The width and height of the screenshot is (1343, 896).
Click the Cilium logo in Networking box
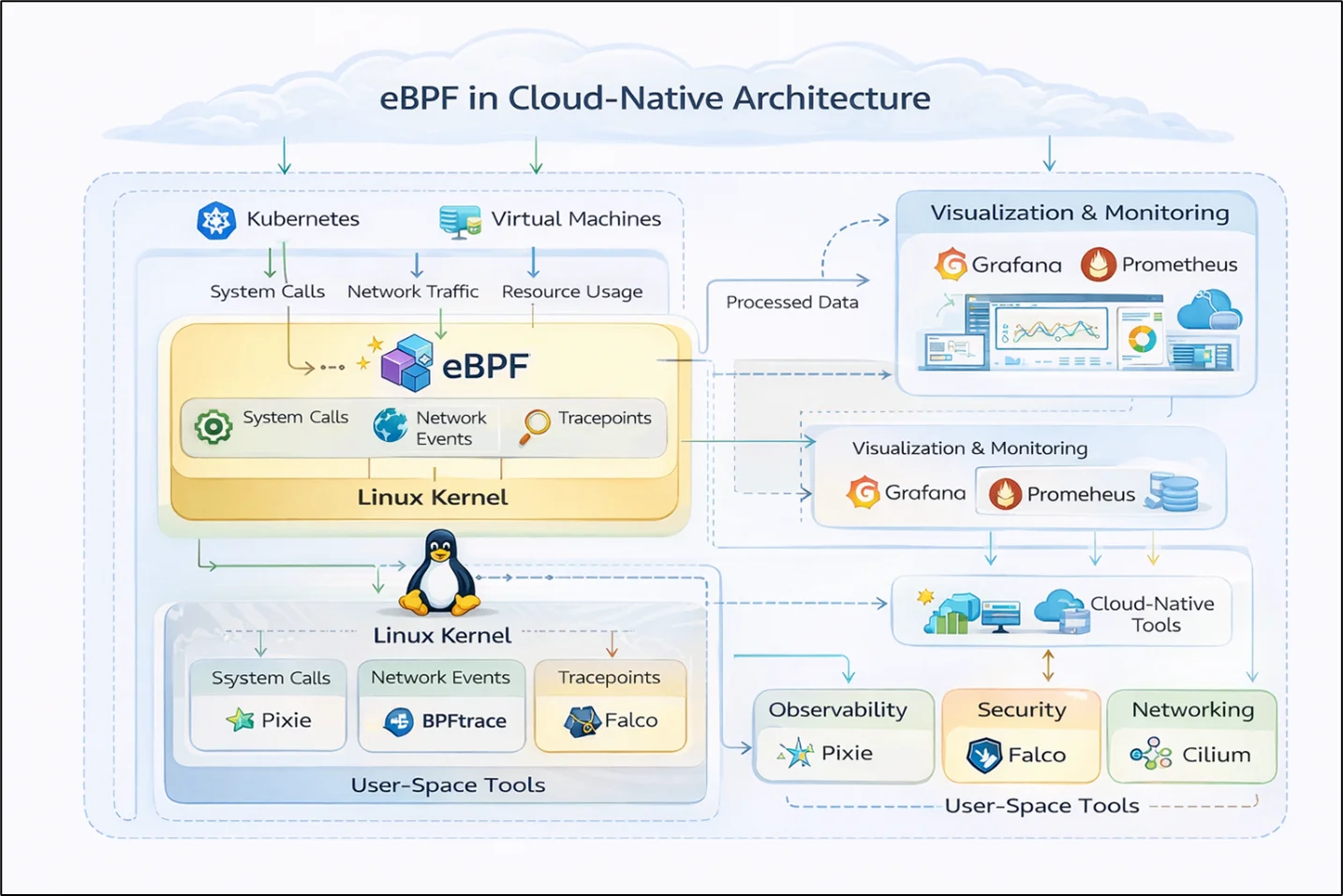pyautogui.click(x=1151, y=754)
